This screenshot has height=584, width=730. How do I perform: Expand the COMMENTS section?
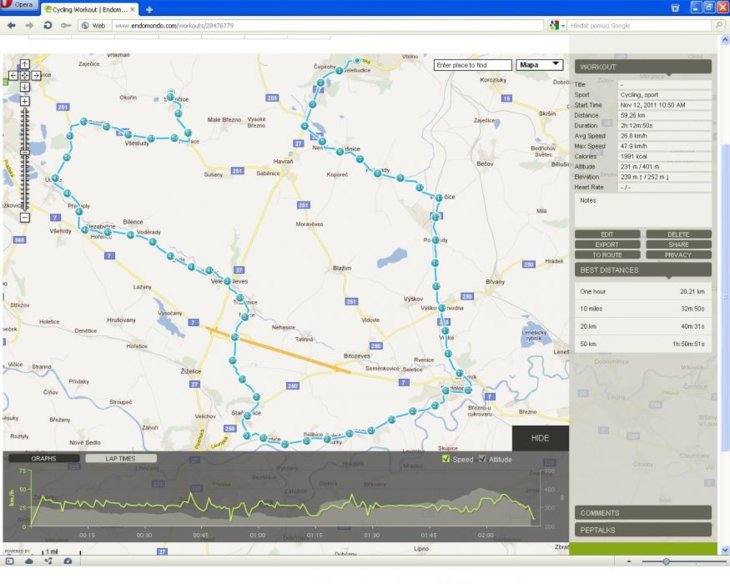point(643,513)
